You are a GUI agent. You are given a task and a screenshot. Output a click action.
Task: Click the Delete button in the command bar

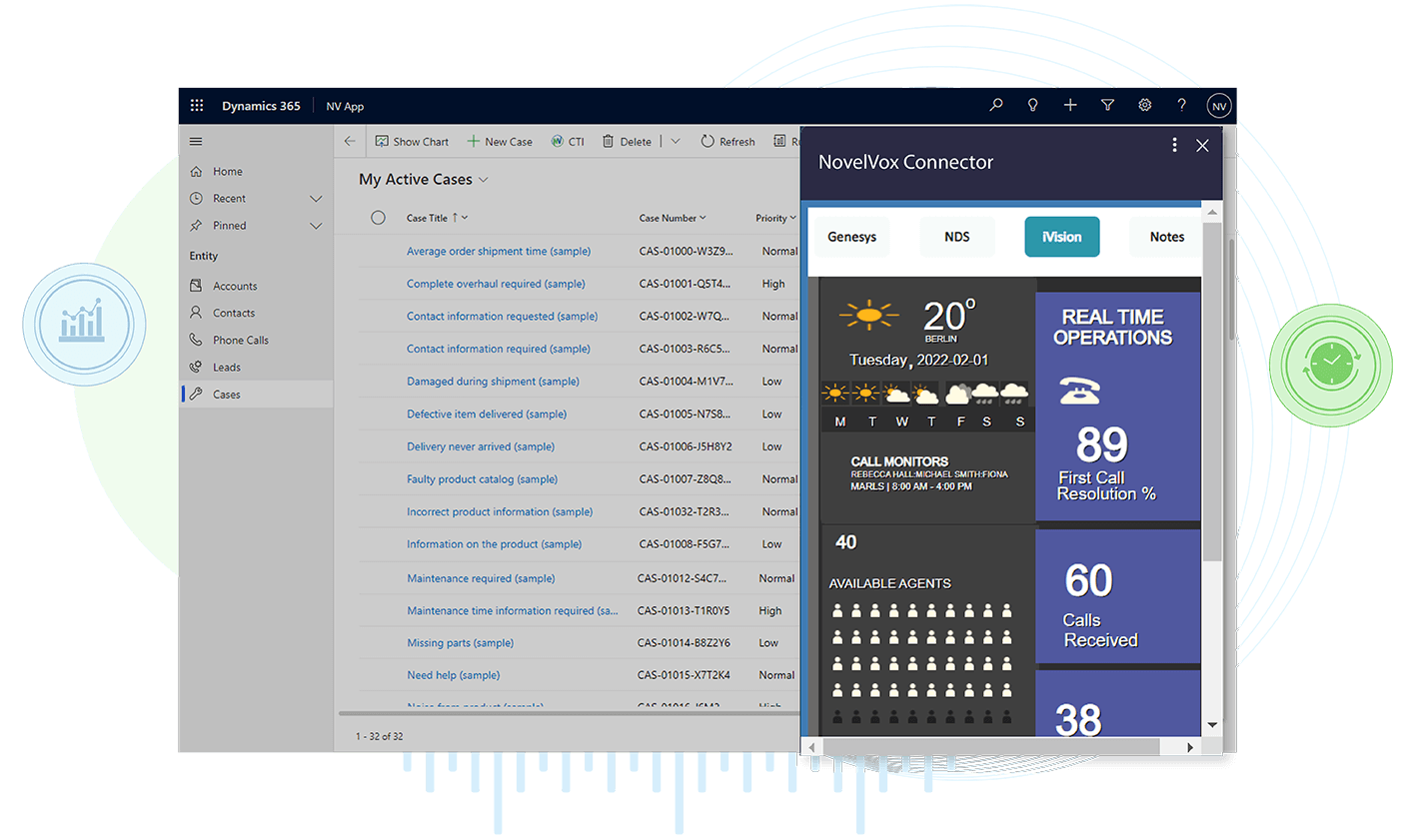click(x=627, y=142)
